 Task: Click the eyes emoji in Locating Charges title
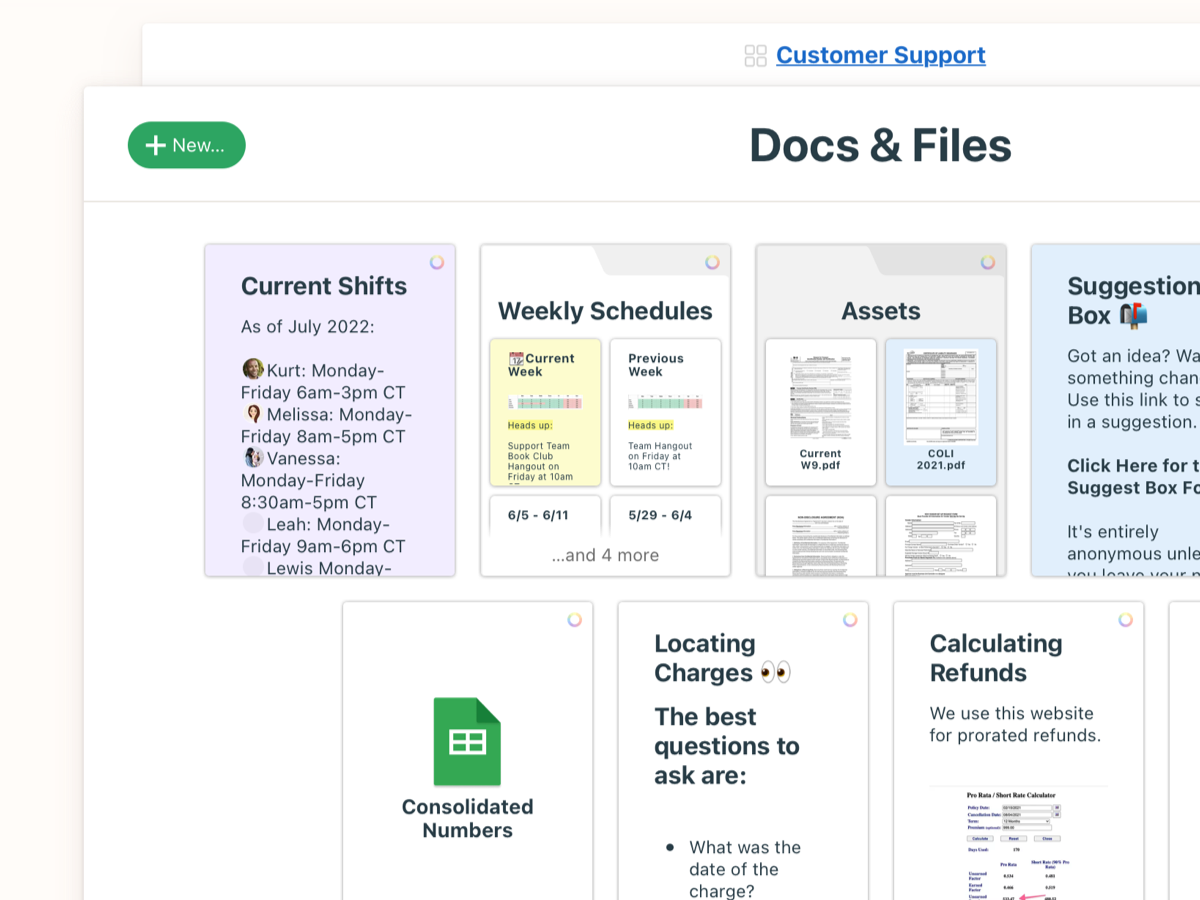(x=776, y=672)
